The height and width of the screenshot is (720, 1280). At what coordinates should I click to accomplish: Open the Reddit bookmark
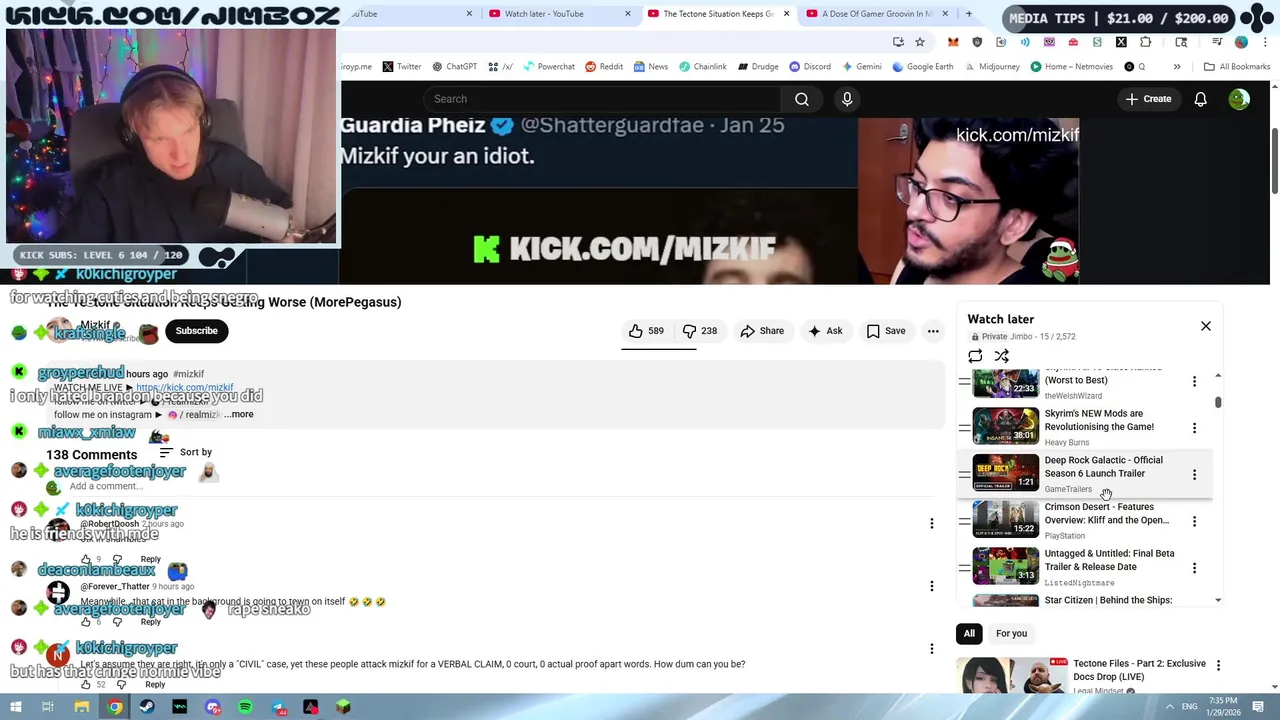click(x=604, y=67)
